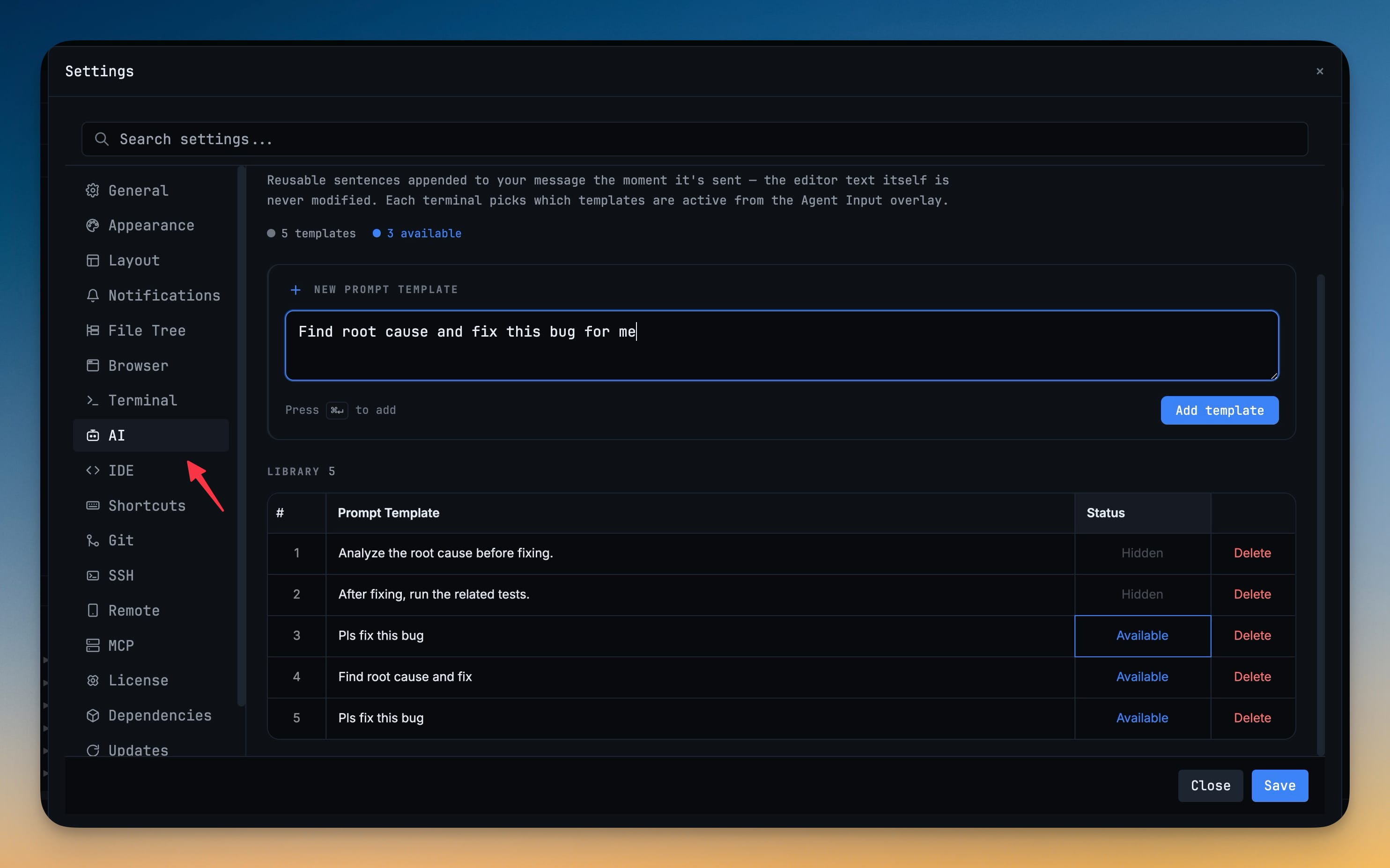The image size is (1390, 868).
Task: Select the Layout icon in sidebar
Action: 92,261
